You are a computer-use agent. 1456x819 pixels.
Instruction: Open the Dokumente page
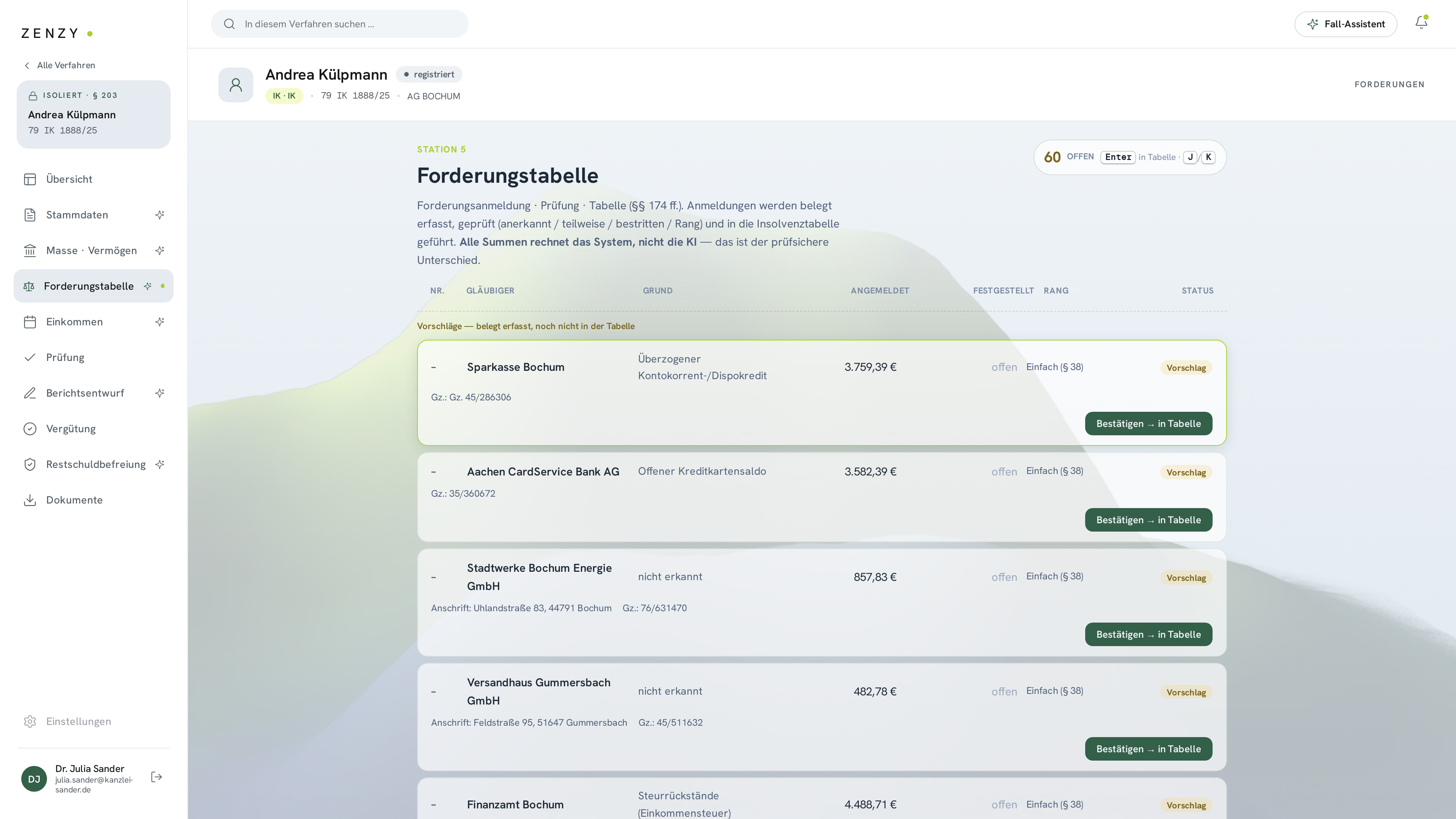click(93, 500)
